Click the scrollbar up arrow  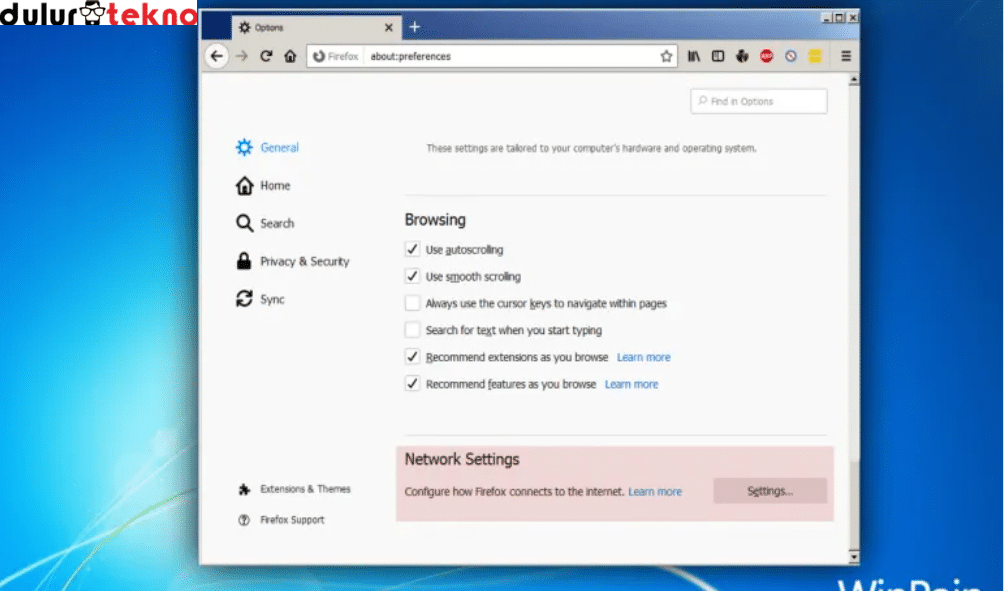854,80
